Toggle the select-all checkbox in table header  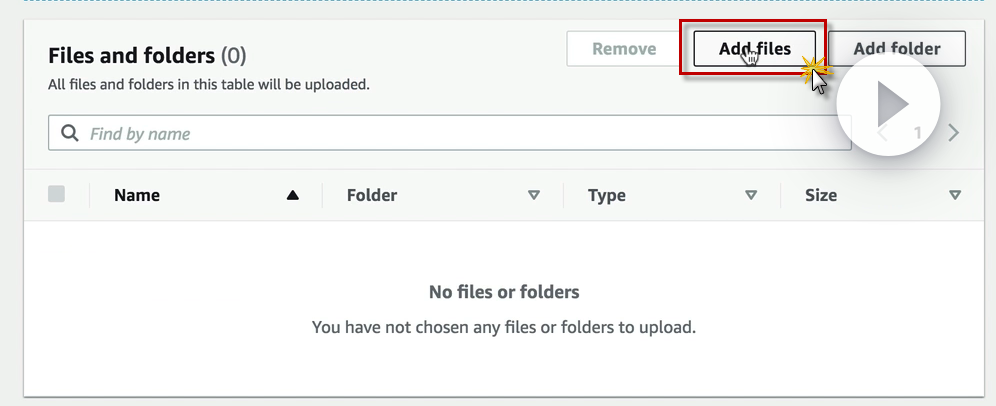(57, 195)
